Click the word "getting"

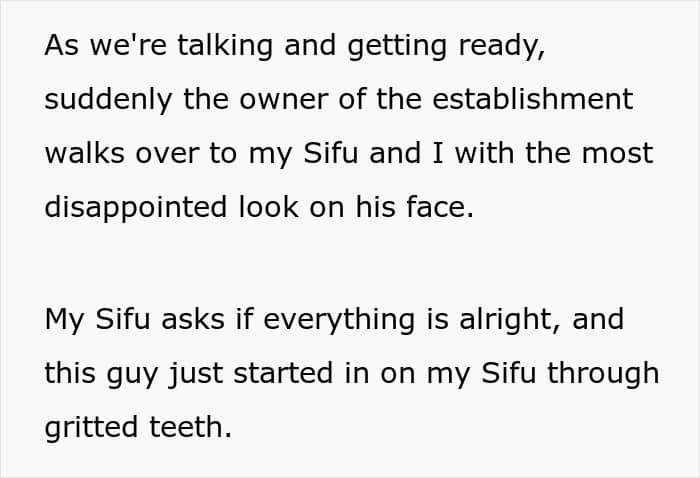[x=397, y=46]
